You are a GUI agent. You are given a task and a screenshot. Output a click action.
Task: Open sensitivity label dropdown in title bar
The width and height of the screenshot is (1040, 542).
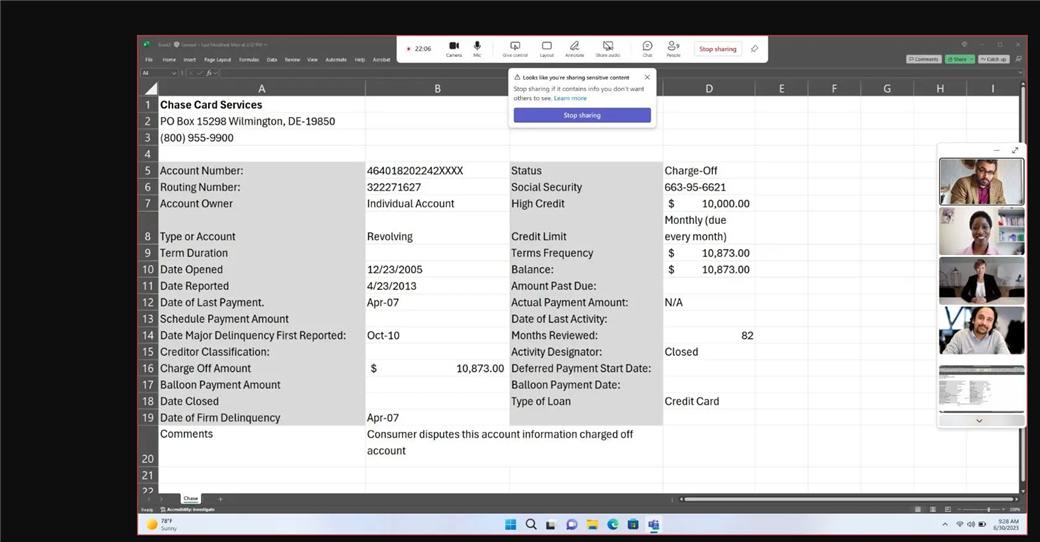[265, 44]
